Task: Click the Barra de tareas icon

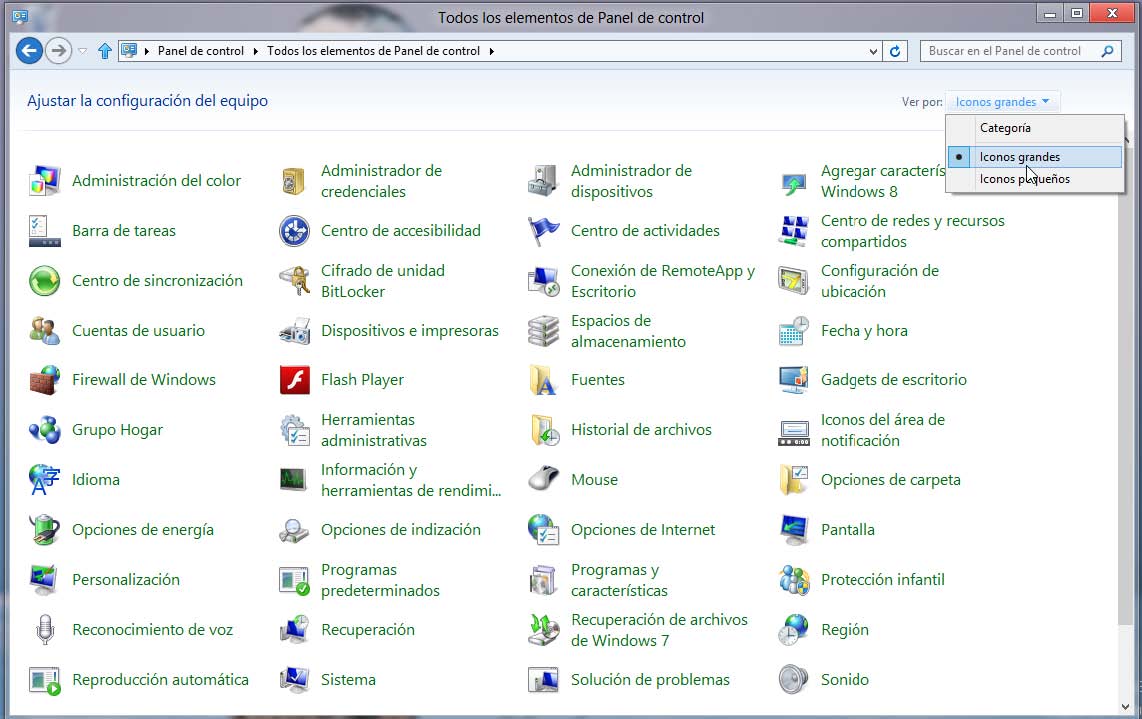Action: click(44, 231)
